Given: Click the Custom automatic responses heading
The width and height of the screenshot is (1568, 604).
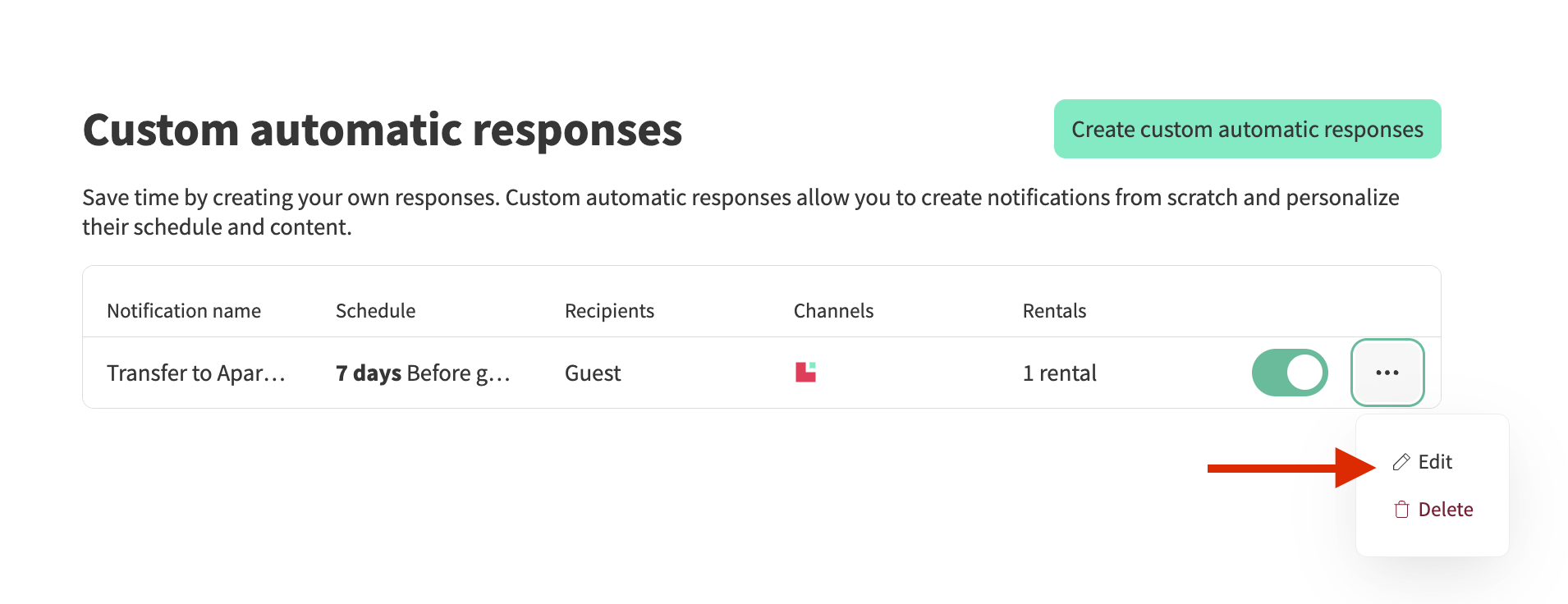Looking at the screenshot, I should click(383, 130).
